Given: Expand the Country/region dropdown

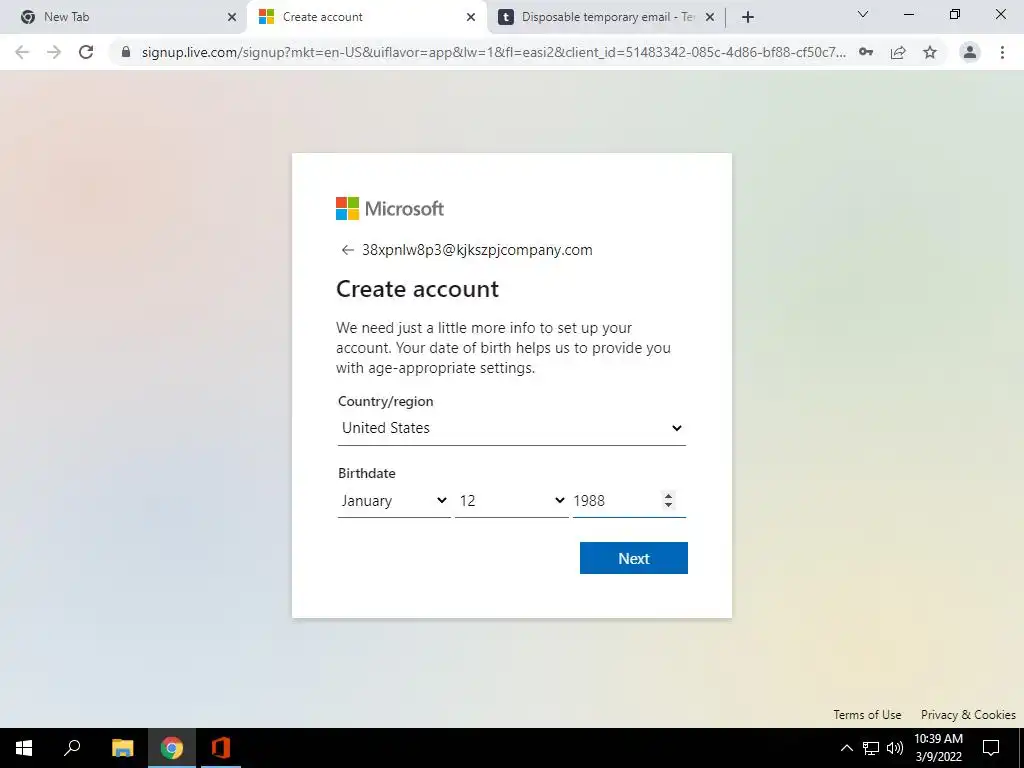Looking at the screenshot, I should pos(511,428).
